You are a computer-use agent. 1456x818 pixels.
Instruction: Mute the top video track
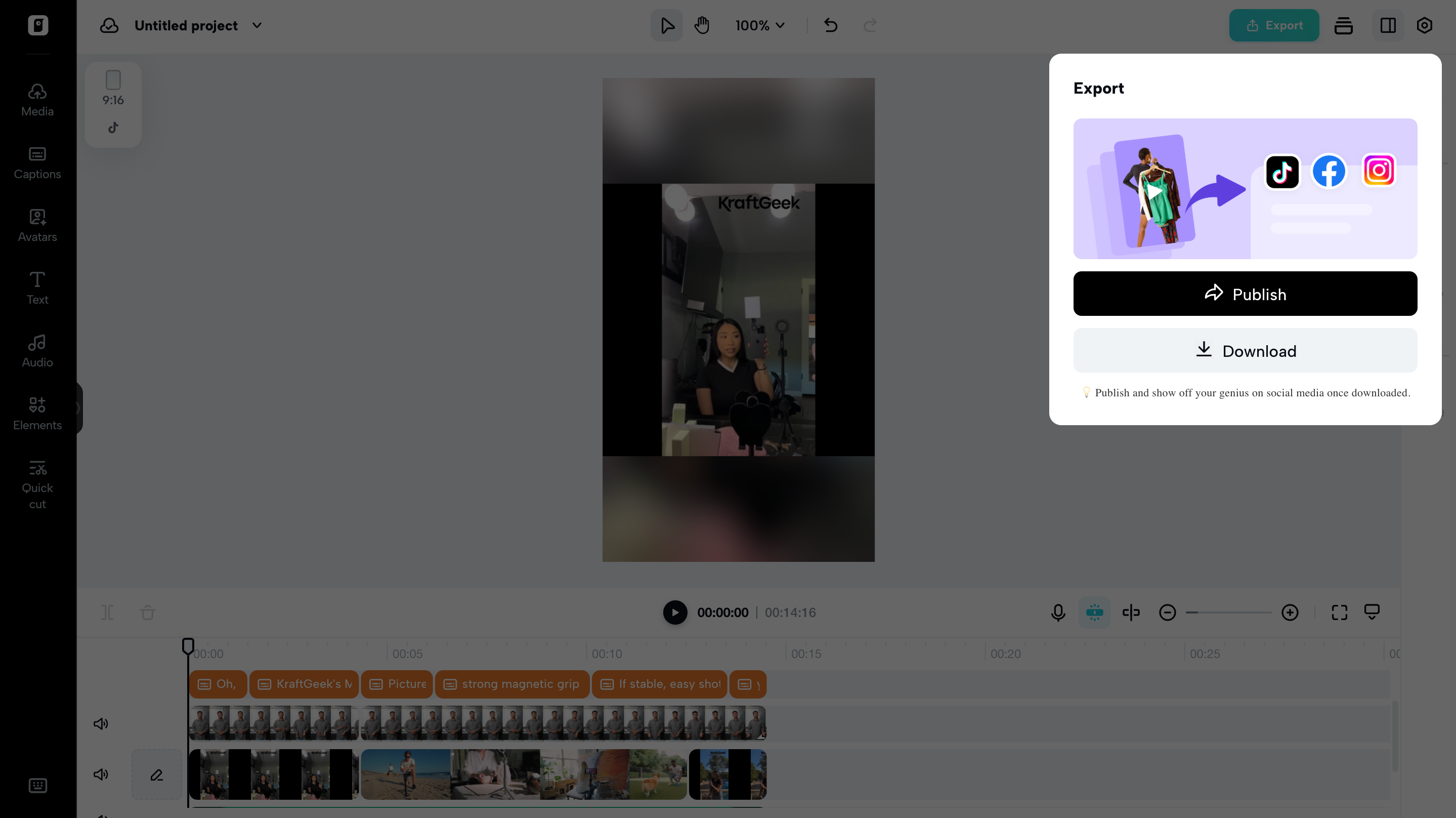point(101,723)
